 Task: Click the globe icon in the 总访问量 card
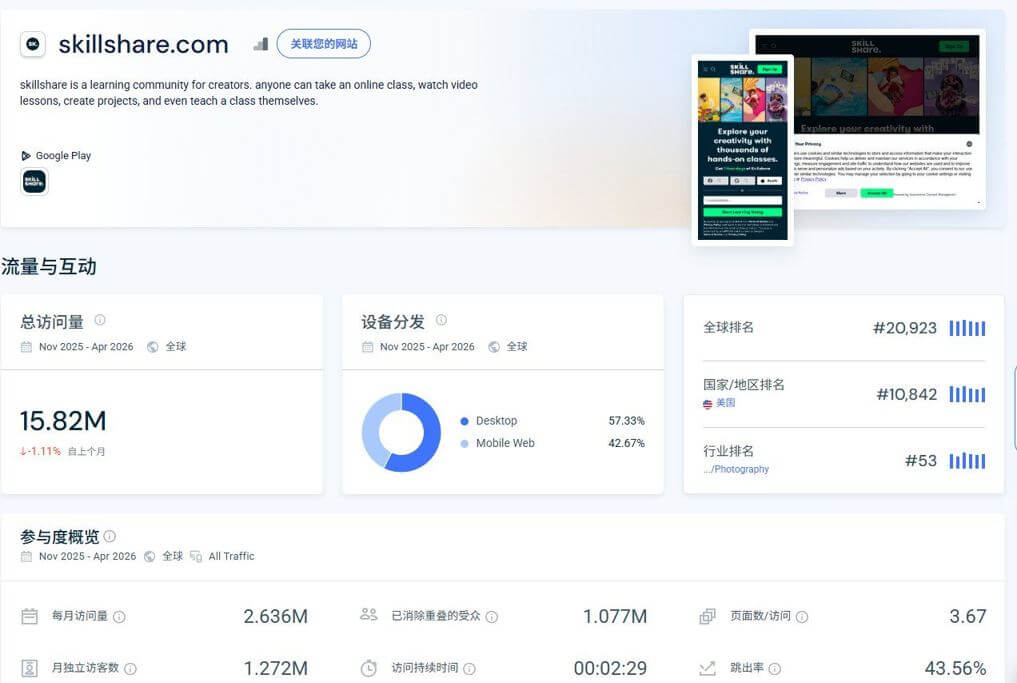pyautogui.click(x=152, y=347)
